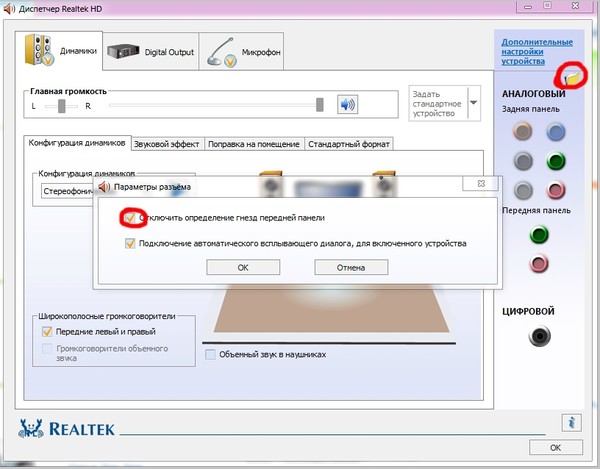The width and height of the screenshot is (600, 469).
Task: Switch to the Микрофон tab
Action: [x=241, y=52]
